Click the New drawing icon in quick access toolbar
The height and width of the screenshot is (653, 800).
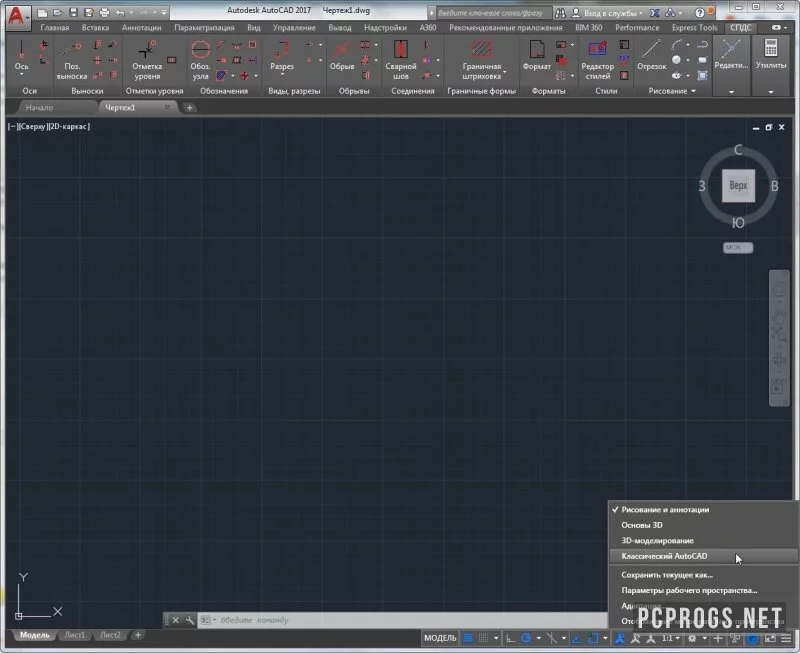(x=43, y=13)
